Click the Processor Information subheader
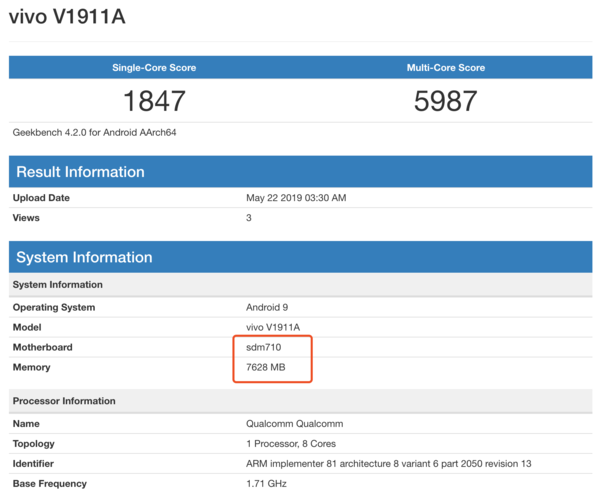Screen dimensions: 600x502 click(300, 401)
